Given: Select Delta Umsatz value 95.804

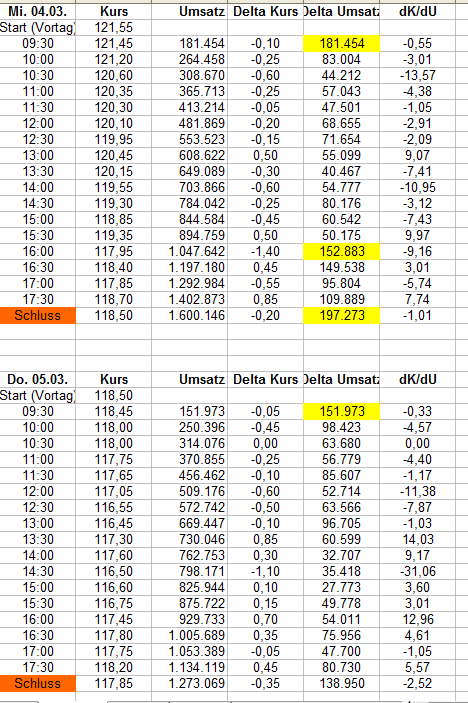Looking at the screenshot, I should click(x=342, y=283).
